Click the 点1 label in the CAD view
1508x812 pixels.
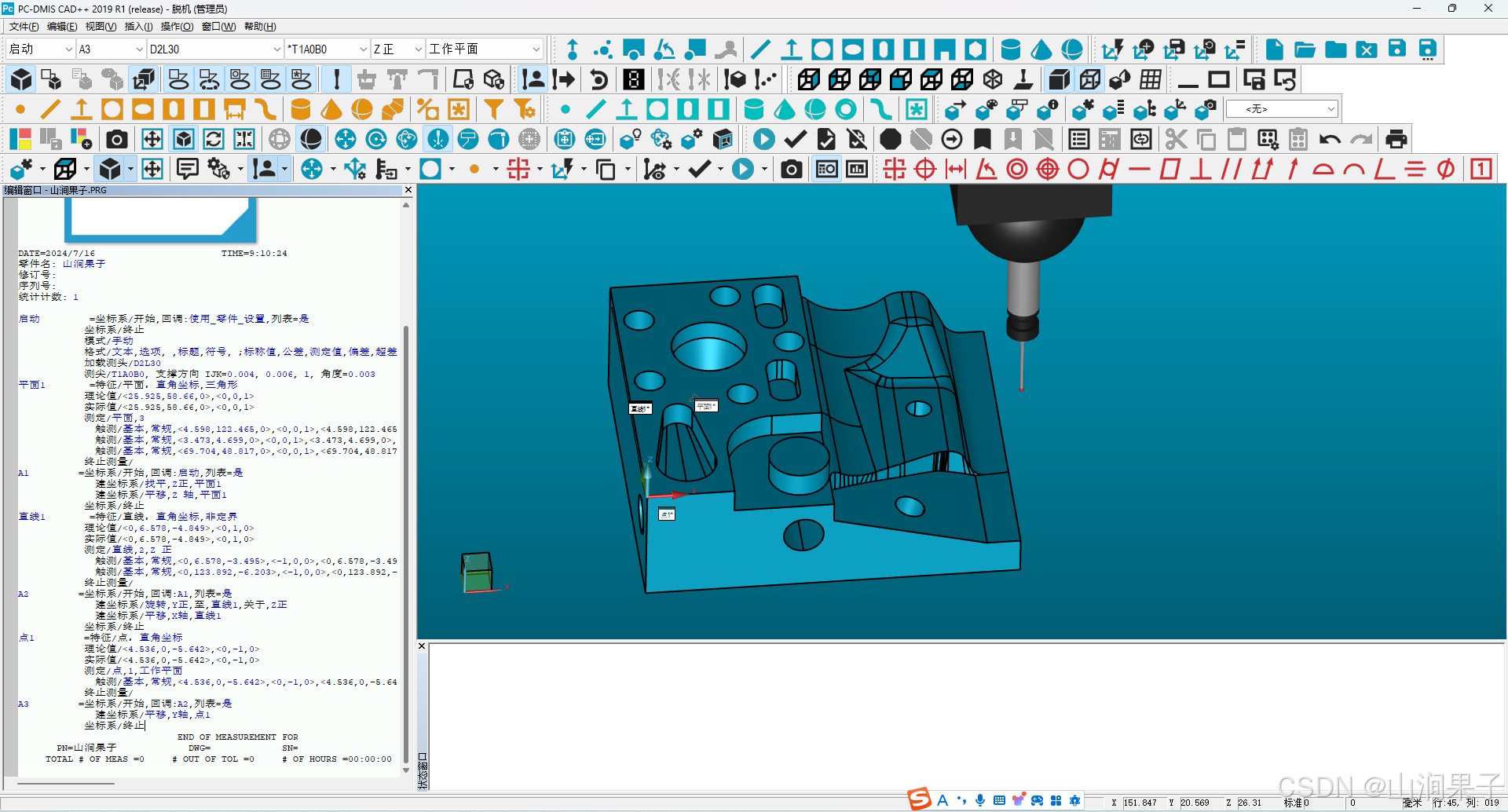[x=667, y=514]
